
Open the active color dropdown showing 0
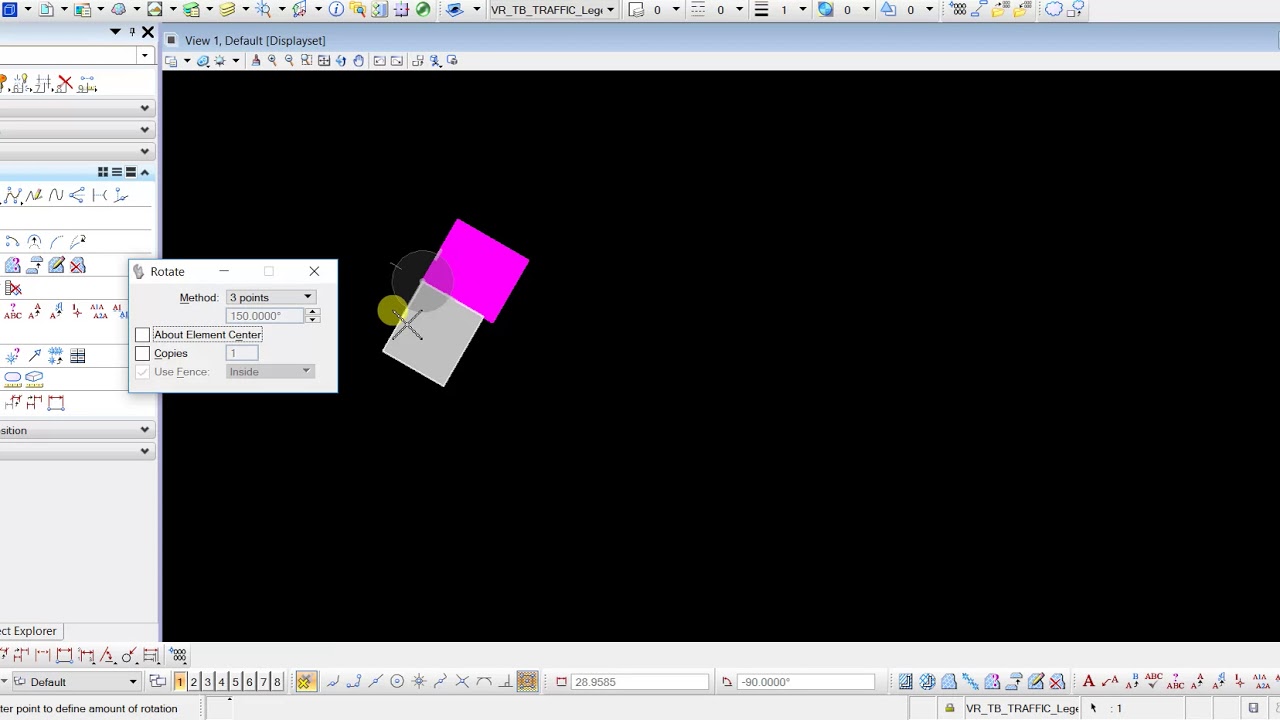(676, 10)
